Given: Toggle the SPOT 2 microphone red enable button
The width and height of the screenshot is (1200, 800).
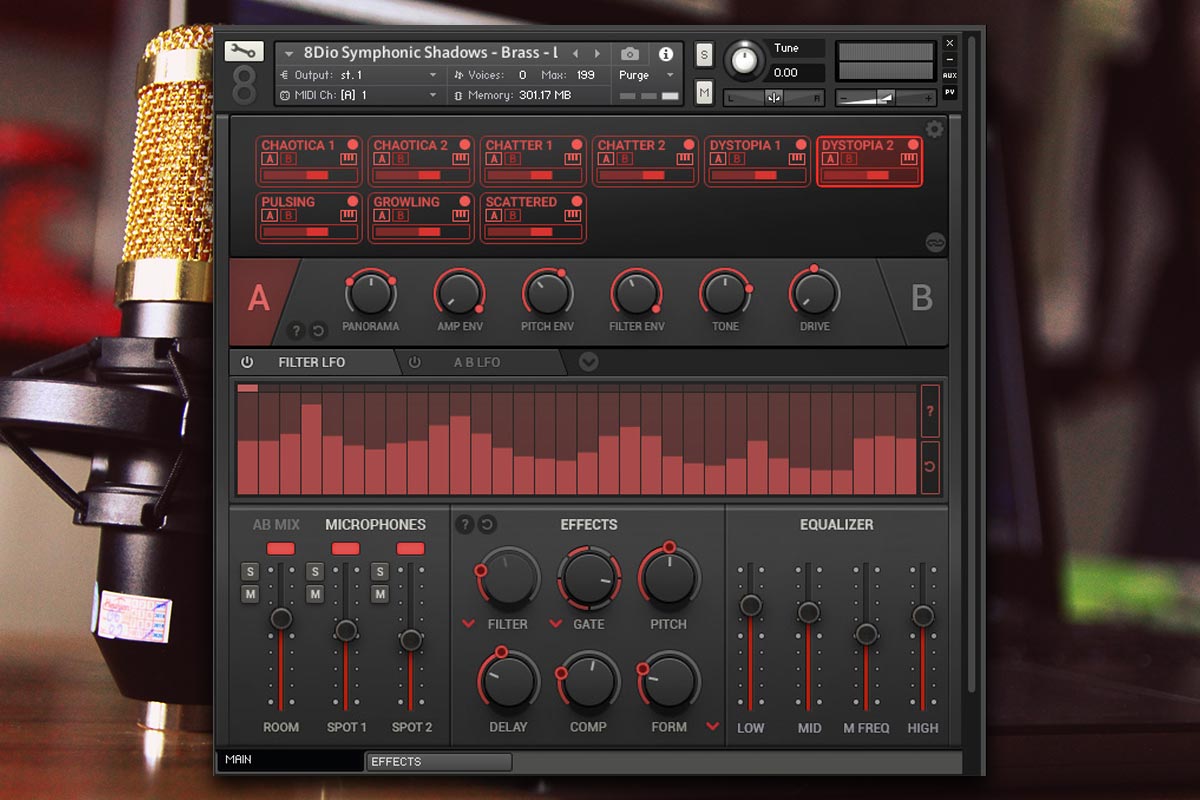Looking at the screenshot, I should click(x=410, y=548).
